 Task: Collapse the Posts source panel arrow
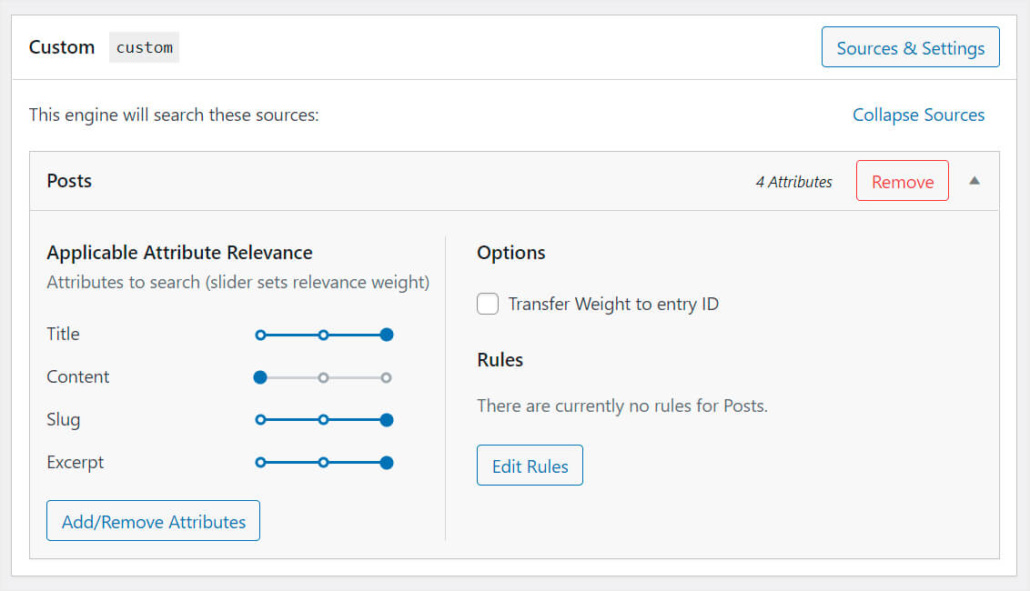975,181
